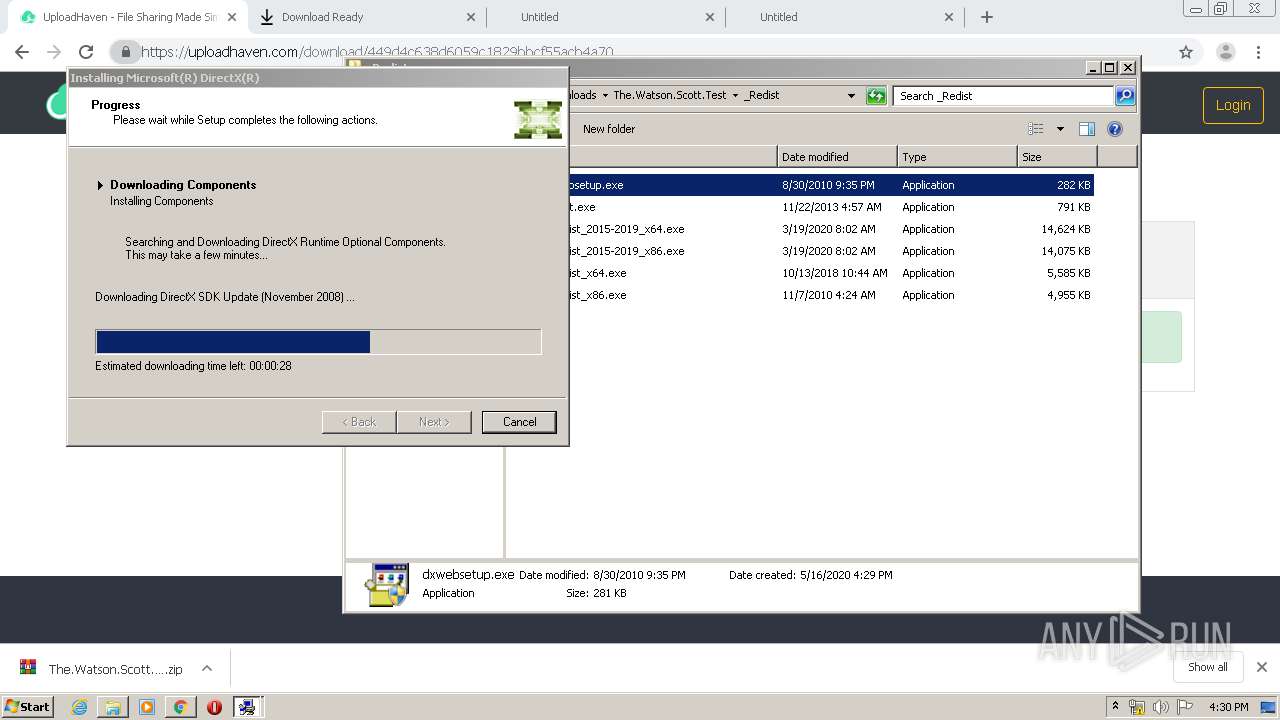
Task: Switch to the Download Ready tab
Action: click(366, 17)
